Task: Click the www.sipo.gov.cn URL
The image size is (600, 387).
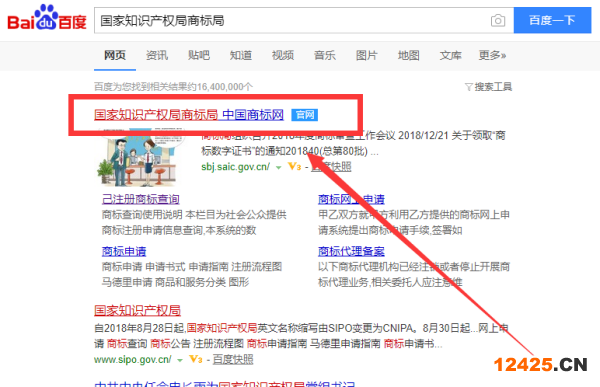Action: pos(133,359)
